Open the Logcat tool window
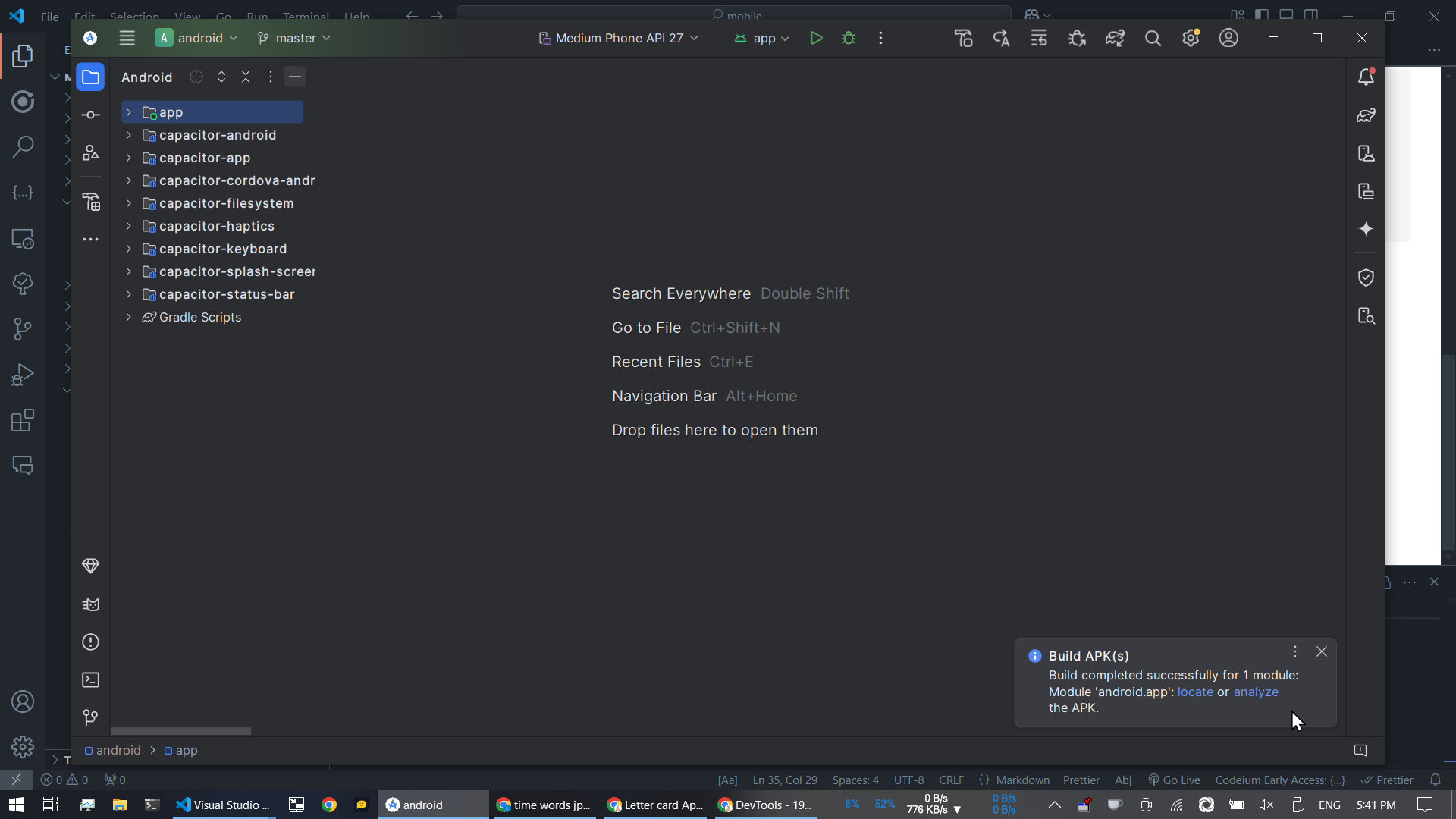 coord(91,604)
